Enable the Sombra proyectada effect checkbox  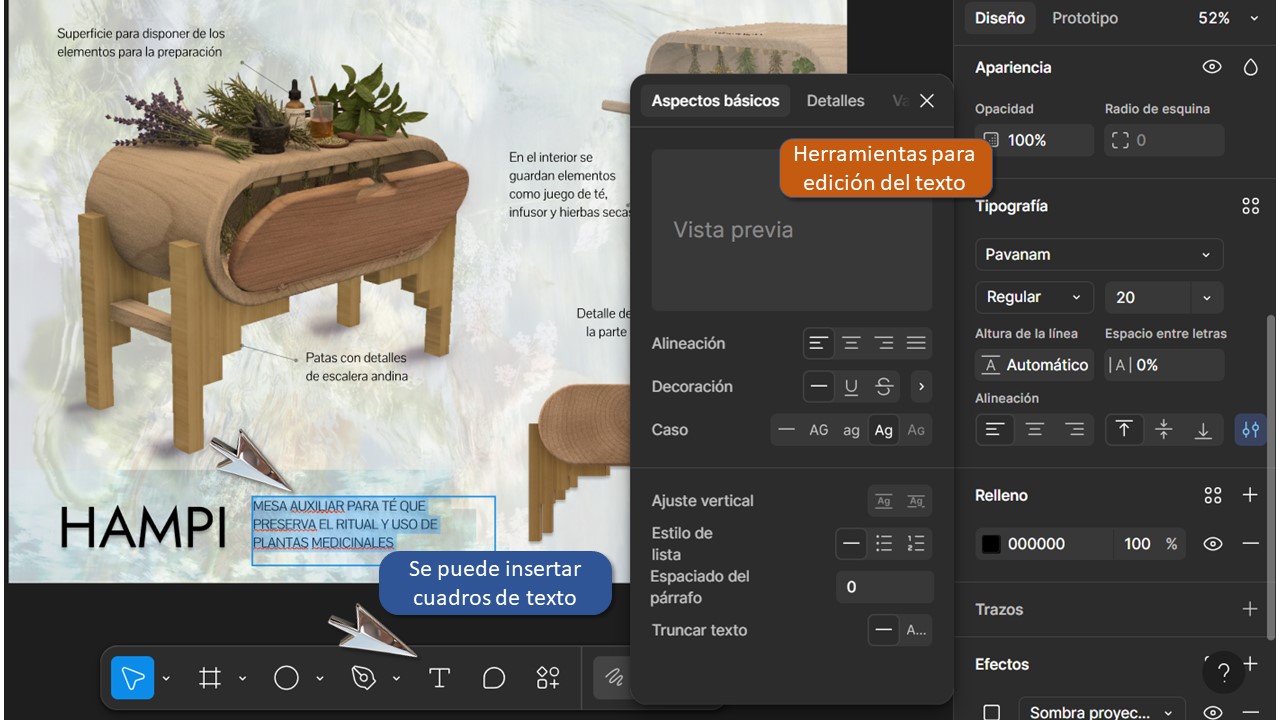991,712
